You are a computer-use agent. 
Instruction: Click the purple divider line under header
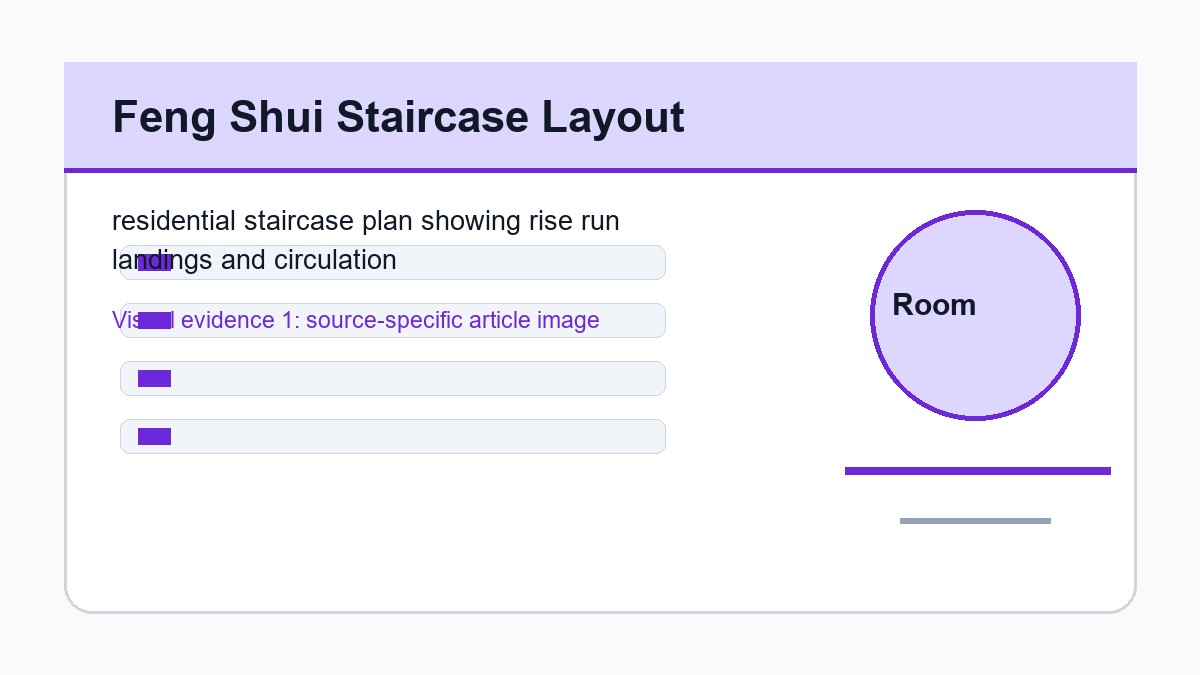point(600,170)
